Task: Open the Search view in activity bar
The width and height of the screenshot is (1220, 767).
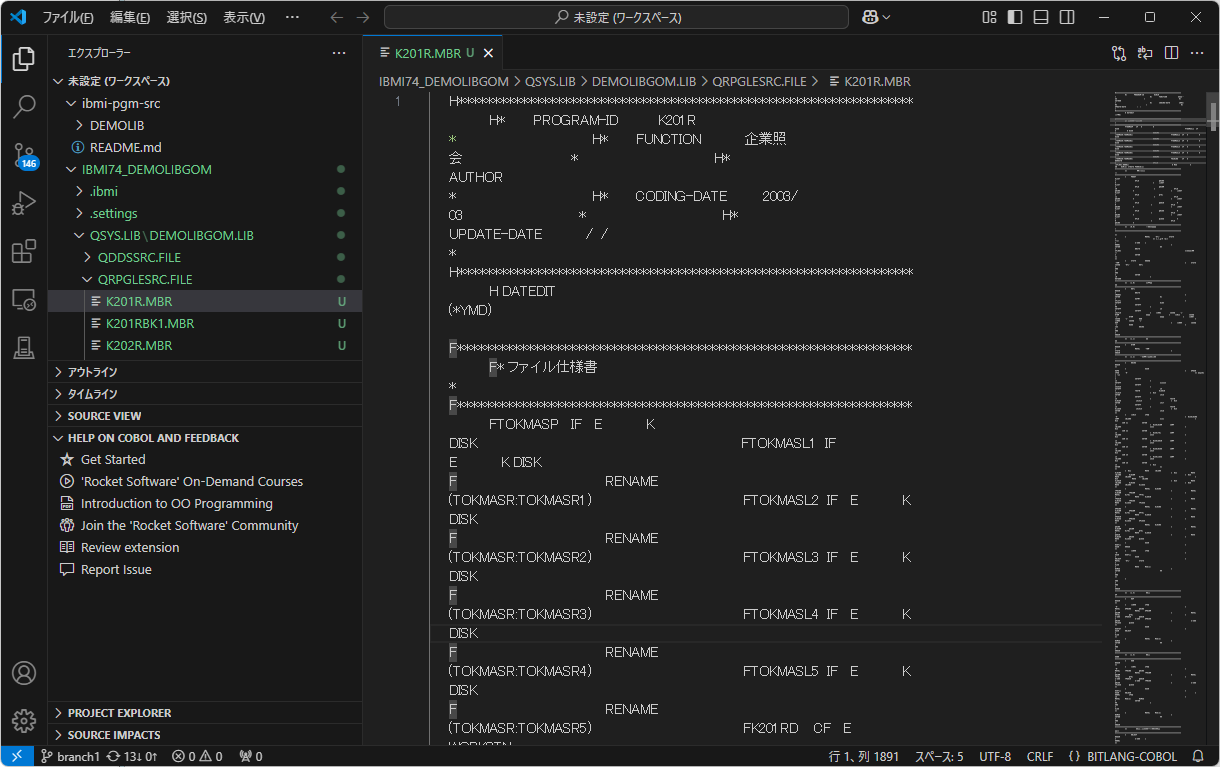Action: [24, 107]
